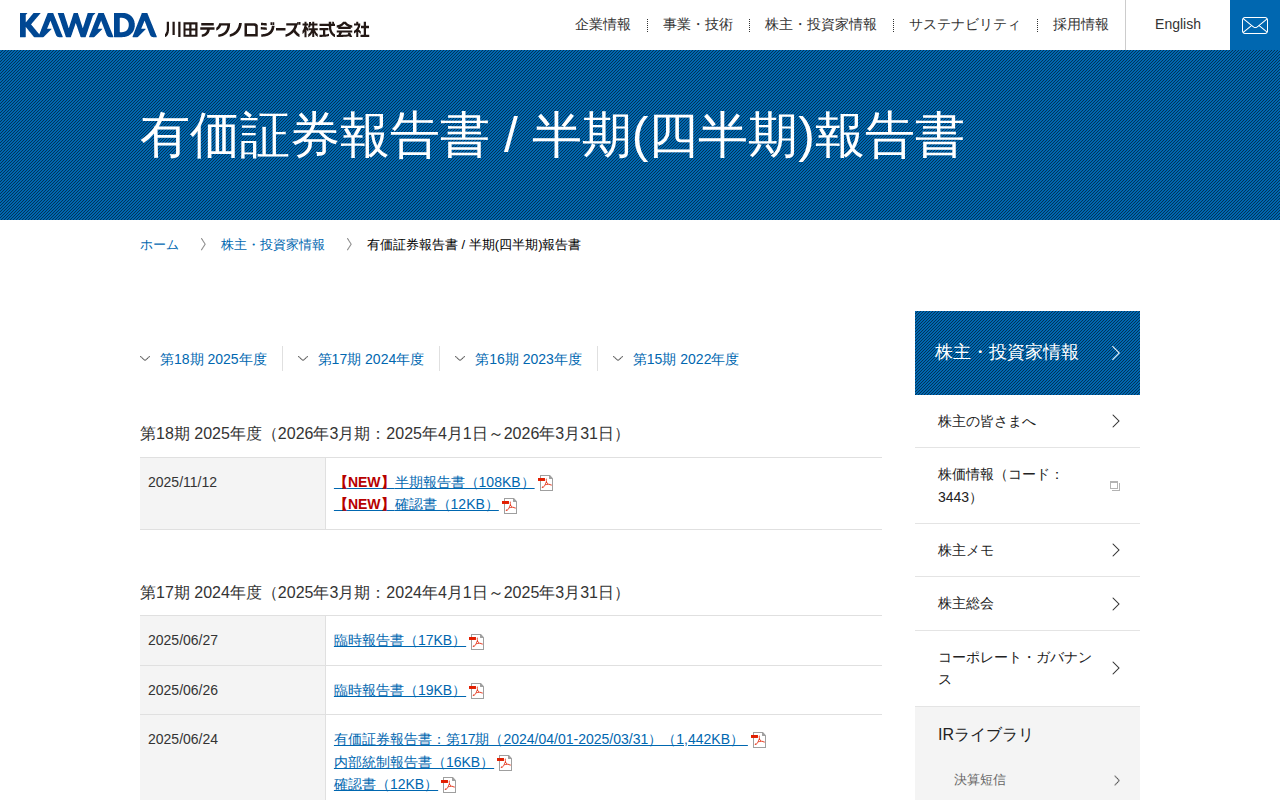Click chevron beside 株主総会

pyautogui.click(x=1116, y=604)
